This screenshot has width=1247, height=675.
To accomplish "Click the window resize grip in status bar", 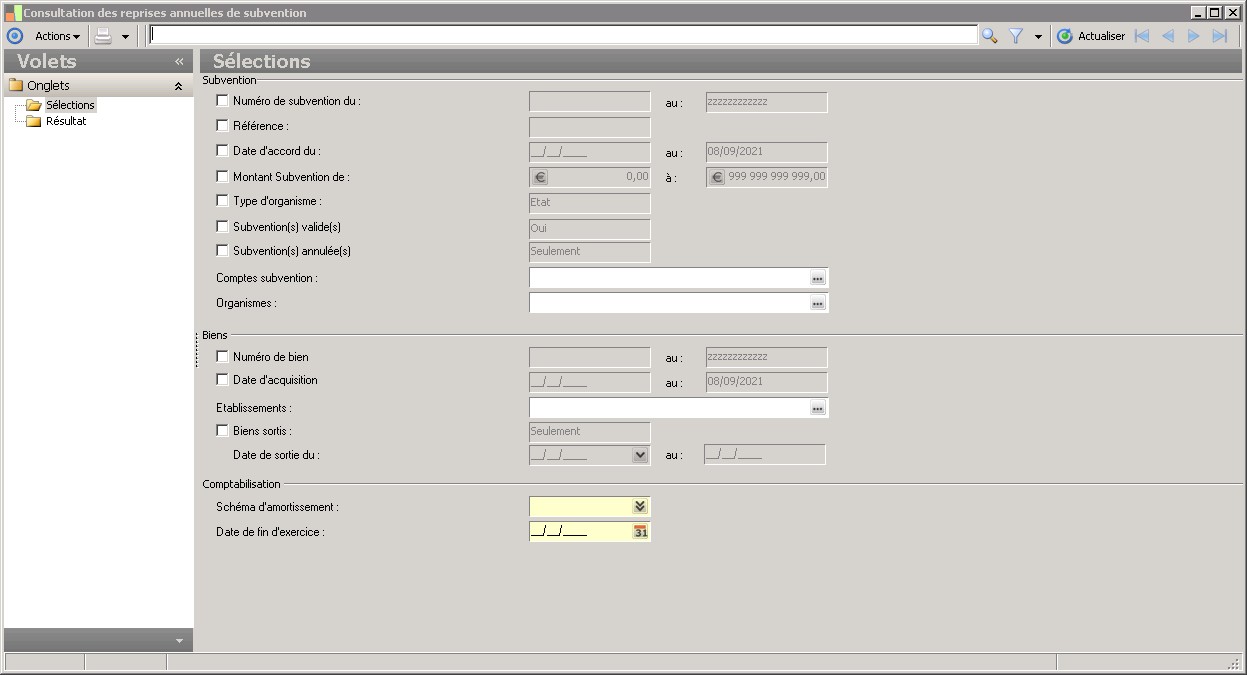I will coord(1234,663).
